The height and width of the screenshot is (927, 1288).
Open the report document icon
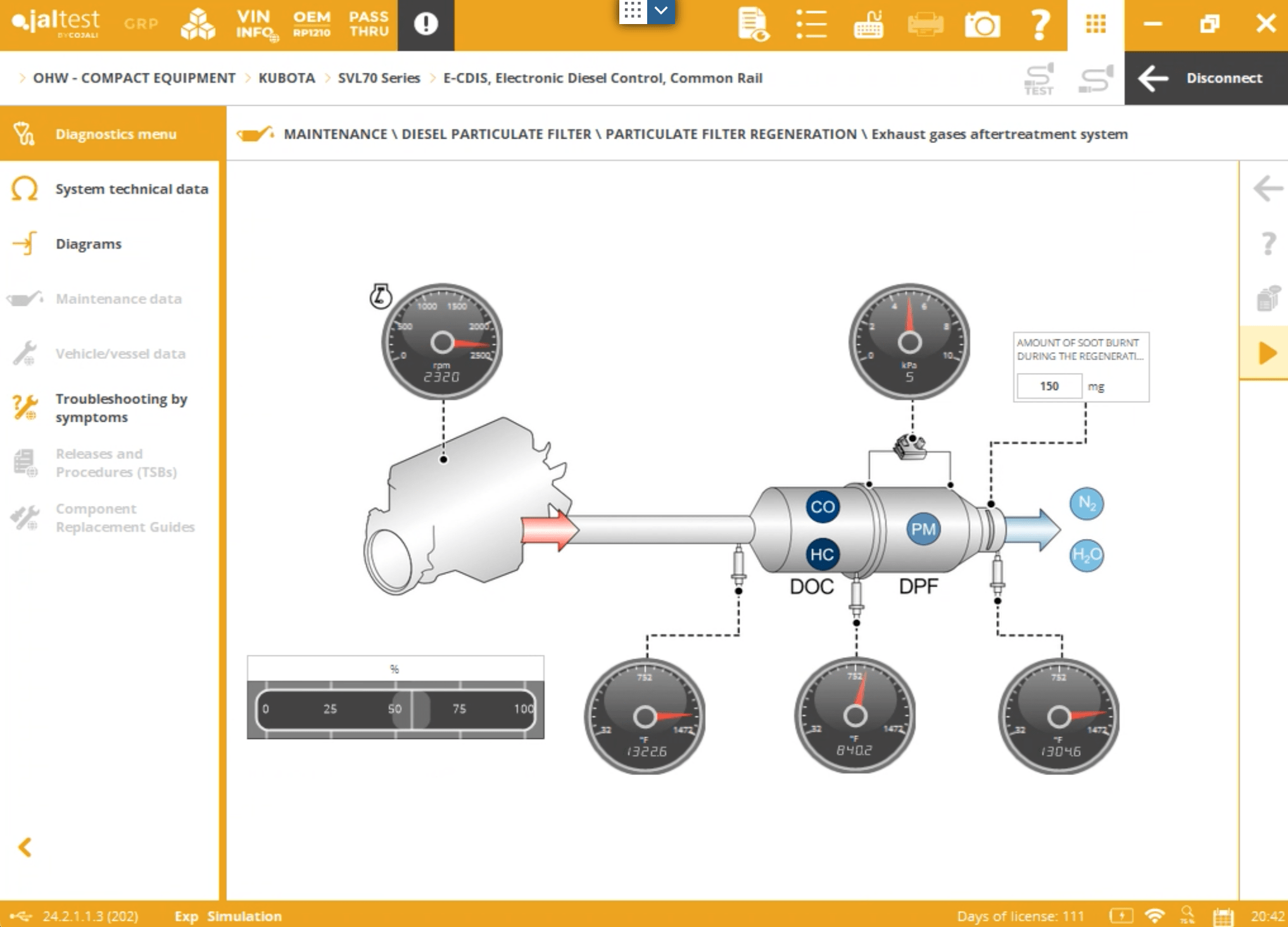click(x=753, y=25)
